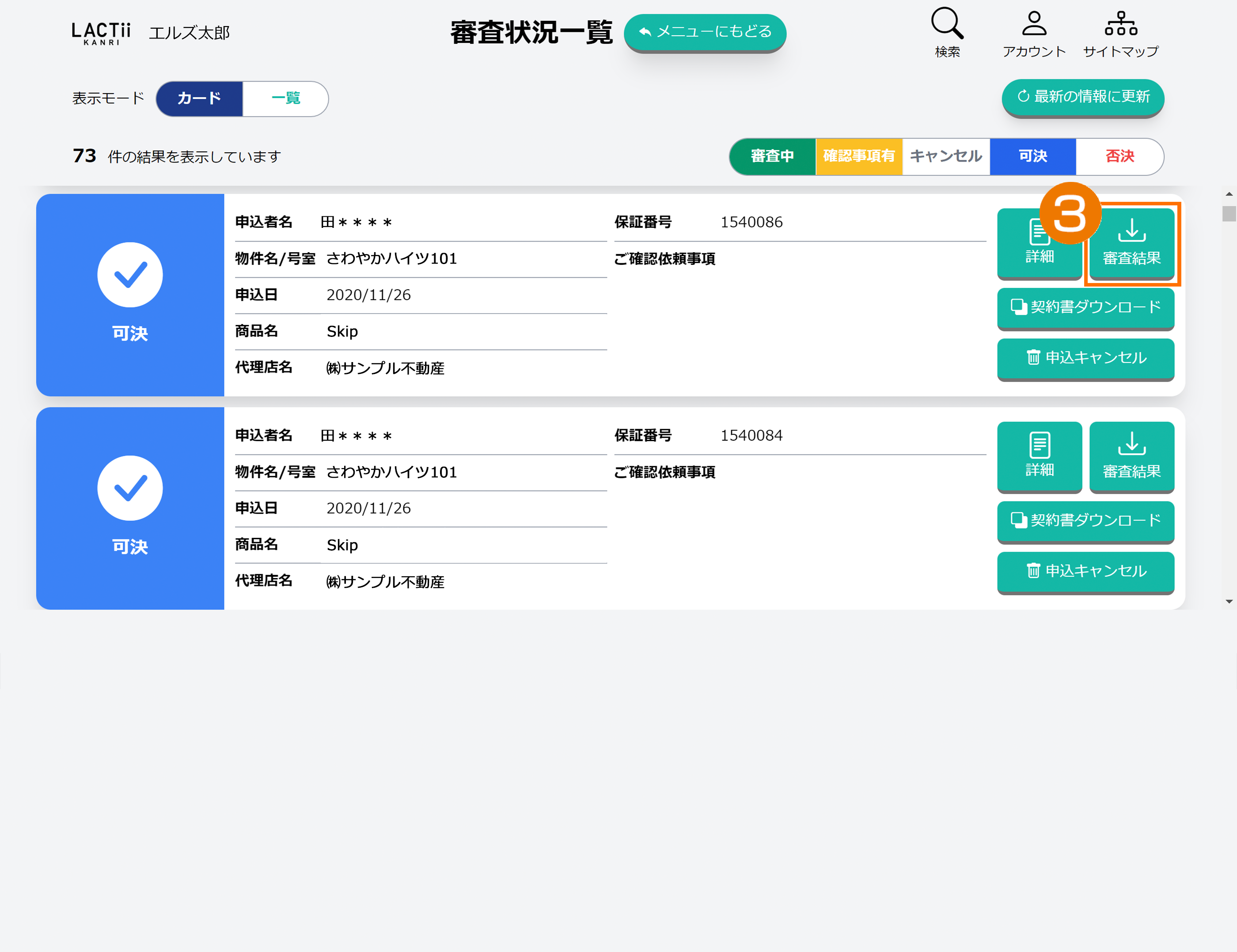
Task: Download 審査結果 for guarantee 1540084
Action: pos(1131,456)
